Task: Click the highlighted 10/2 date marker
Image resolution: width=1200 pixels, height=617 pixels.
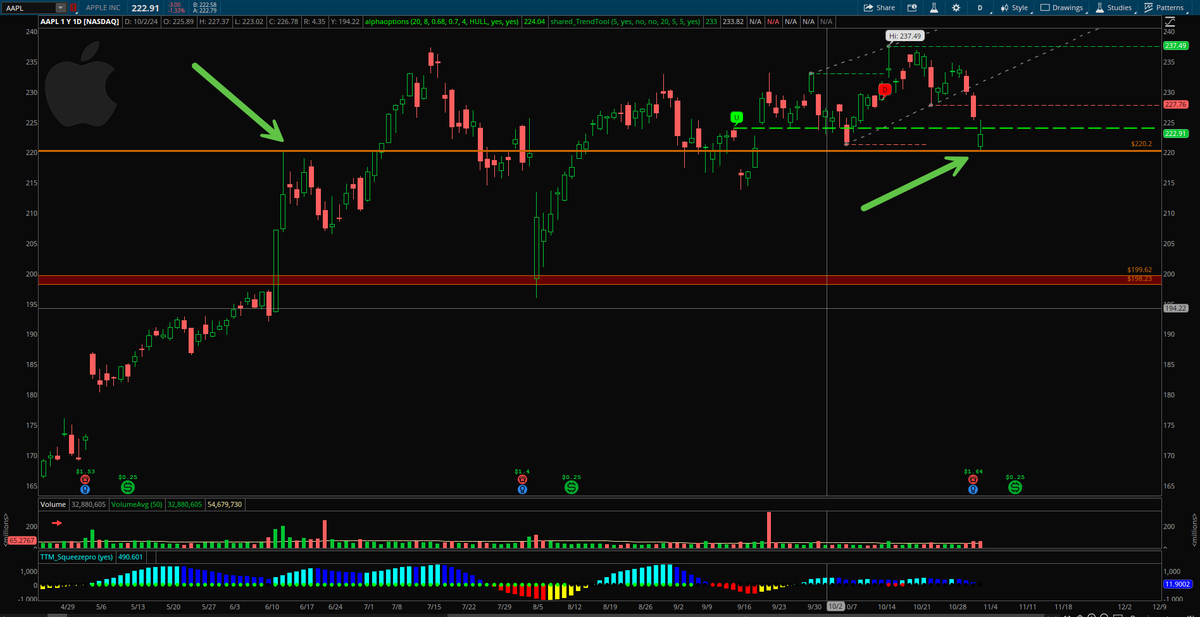Action: (x=835, y=606)
